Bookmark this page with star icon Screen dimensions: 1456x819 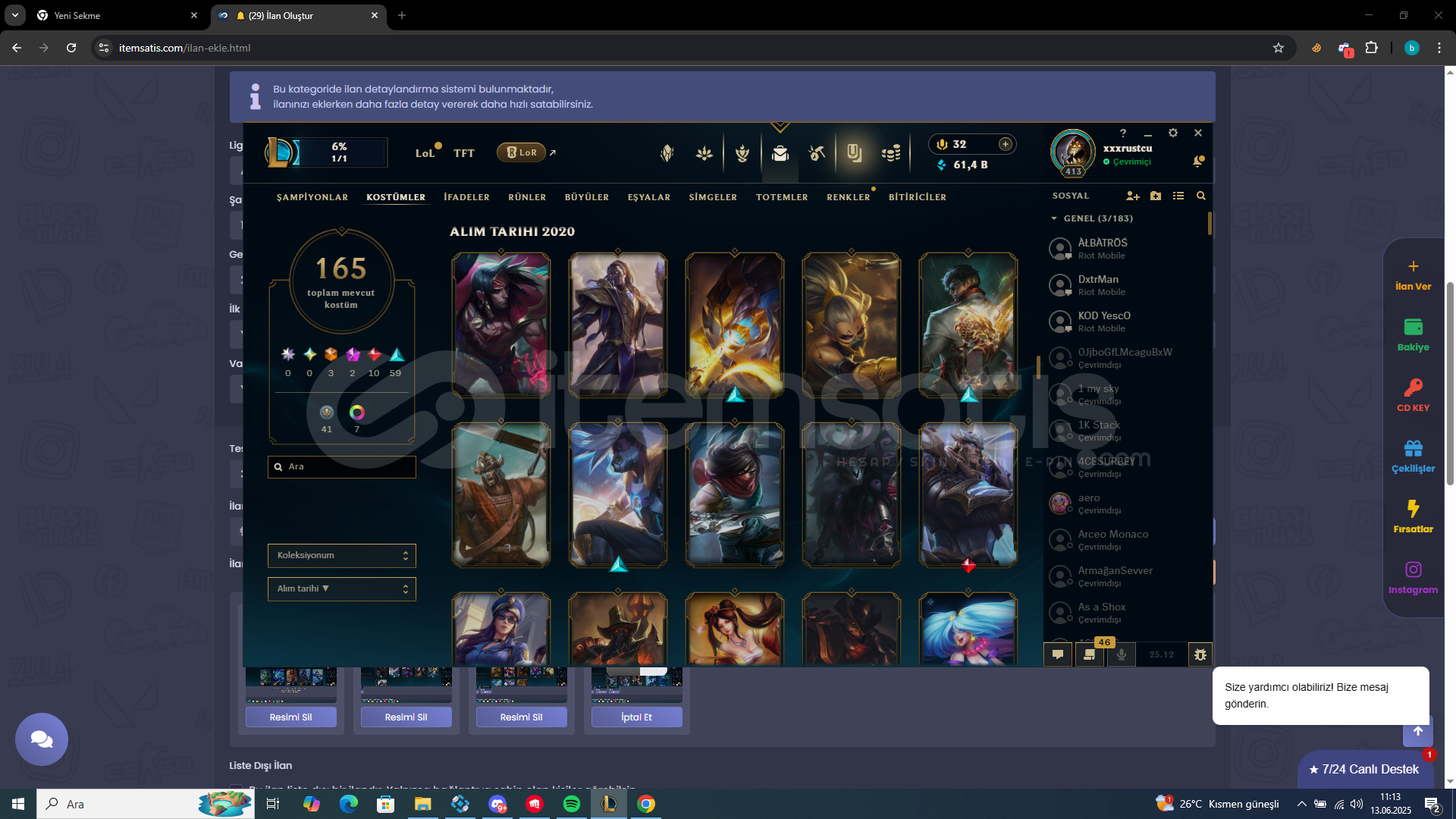tap(1279, 48)
